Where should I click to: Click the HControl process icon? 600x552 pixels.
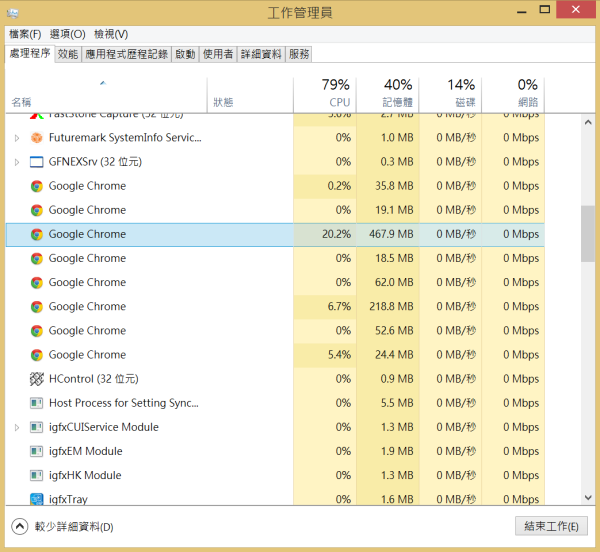coord(36,379)
